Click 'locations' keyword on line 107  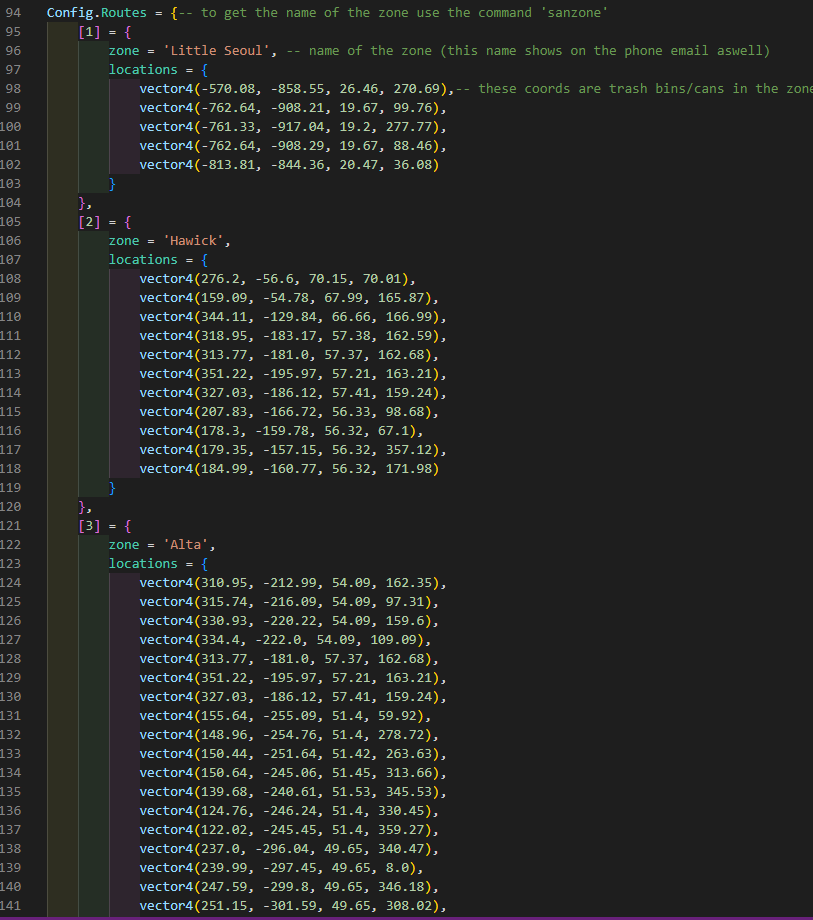tap(144, 260)
